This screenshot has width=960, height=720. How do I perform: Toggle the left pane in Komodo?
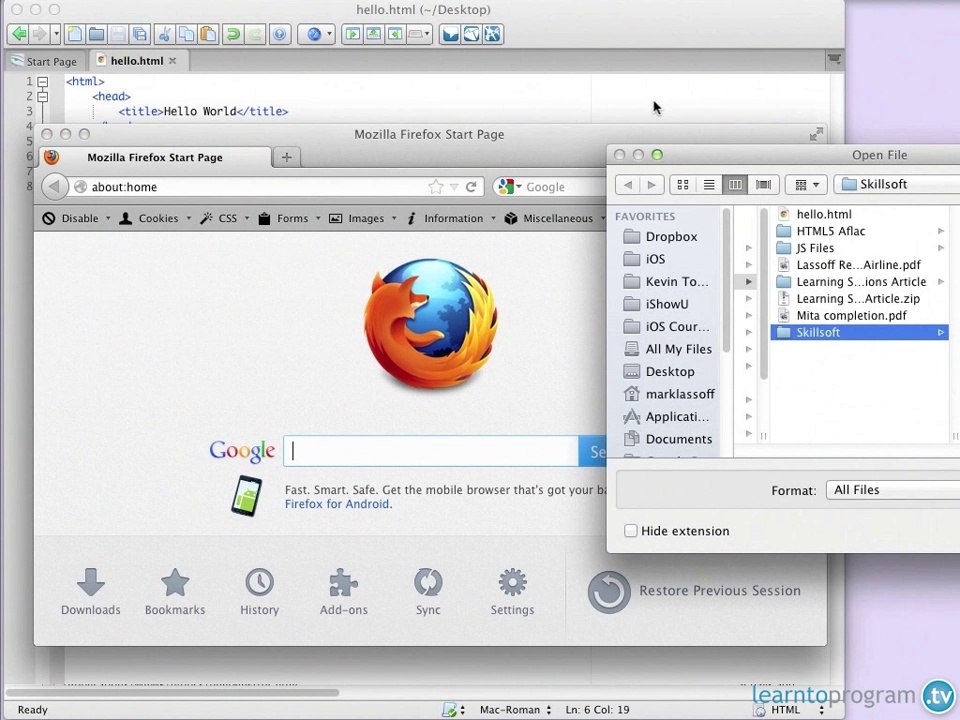353,34
